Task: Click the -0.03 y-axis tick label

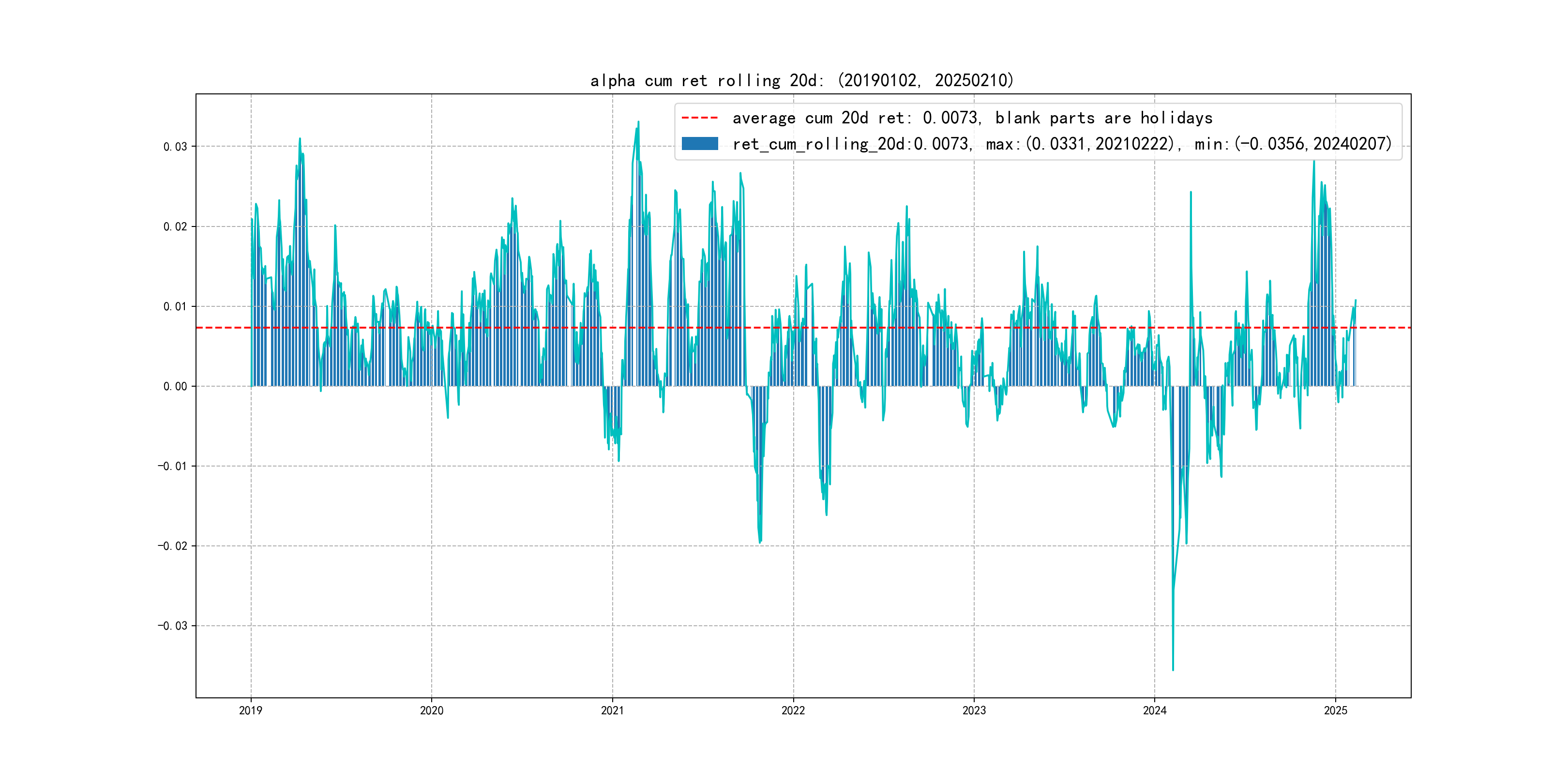Action: pyautogui.click(x=172, y=626)
